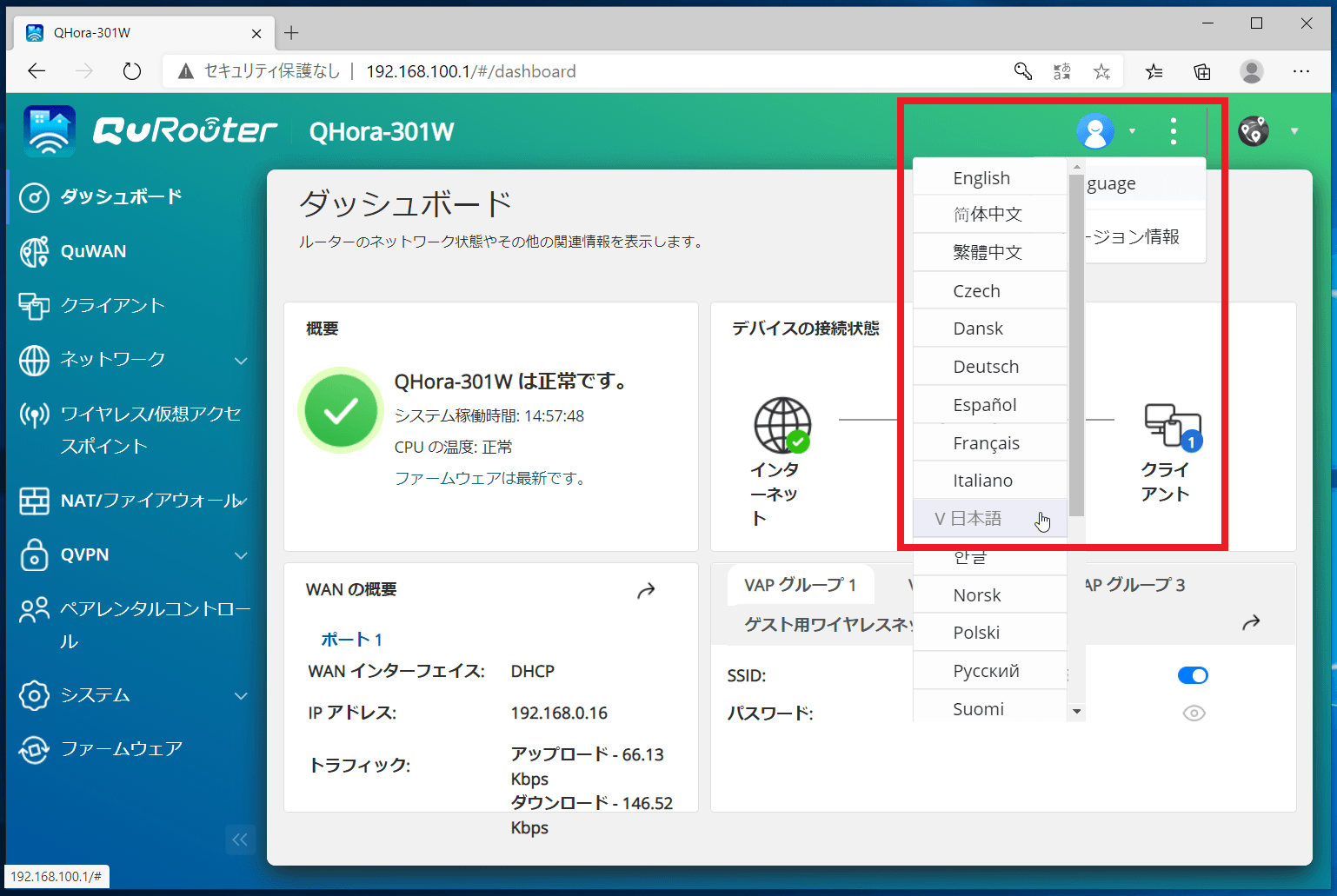Click the saved password key icon in address bar
Viewport: 1337px width, 896px height.
1023,71
